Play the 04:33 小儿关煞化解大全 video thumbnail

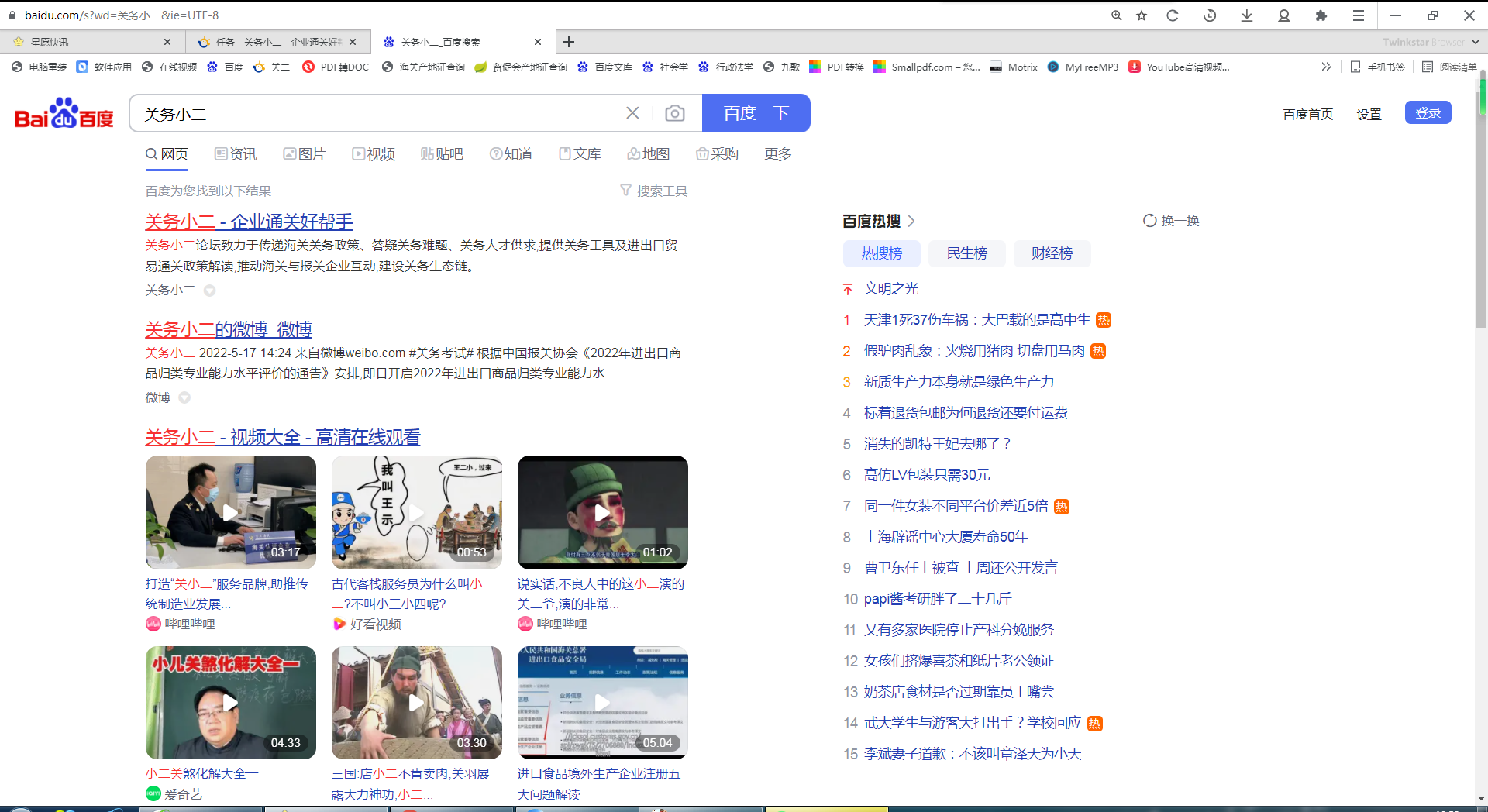click(231, 703)
